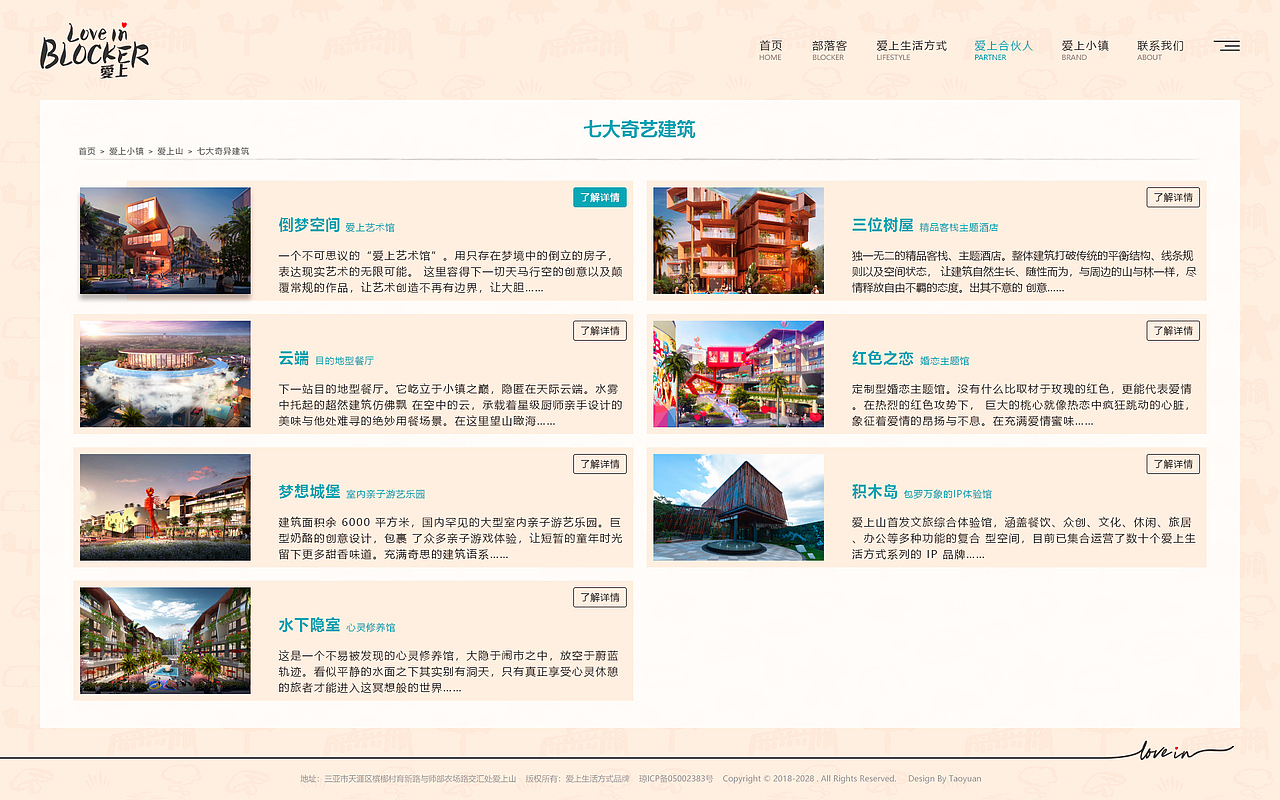
Task: Click 七大奇异建筑 in breadcrumb
Action: [223, 152]
